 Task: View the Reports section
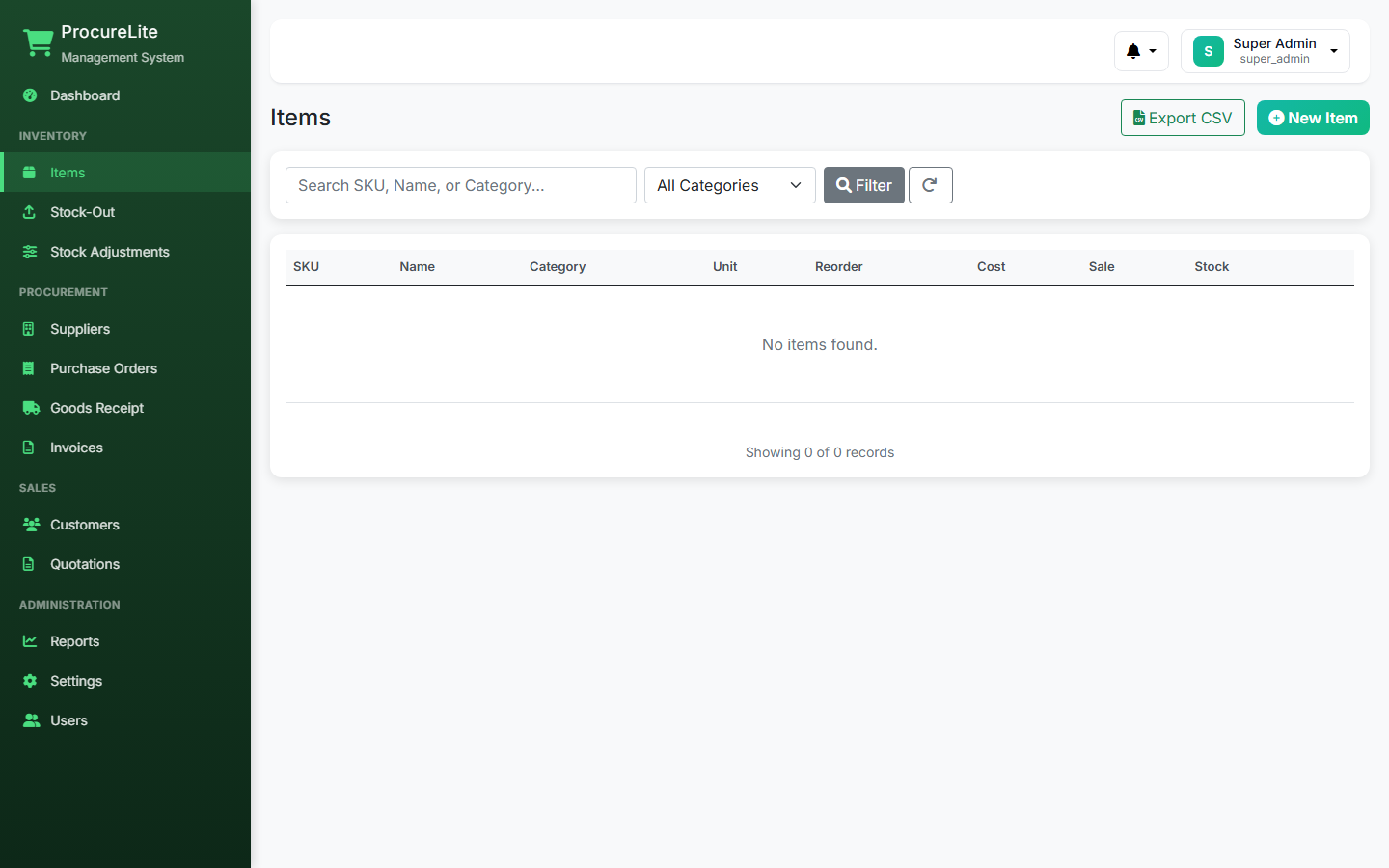coord(125,641)
